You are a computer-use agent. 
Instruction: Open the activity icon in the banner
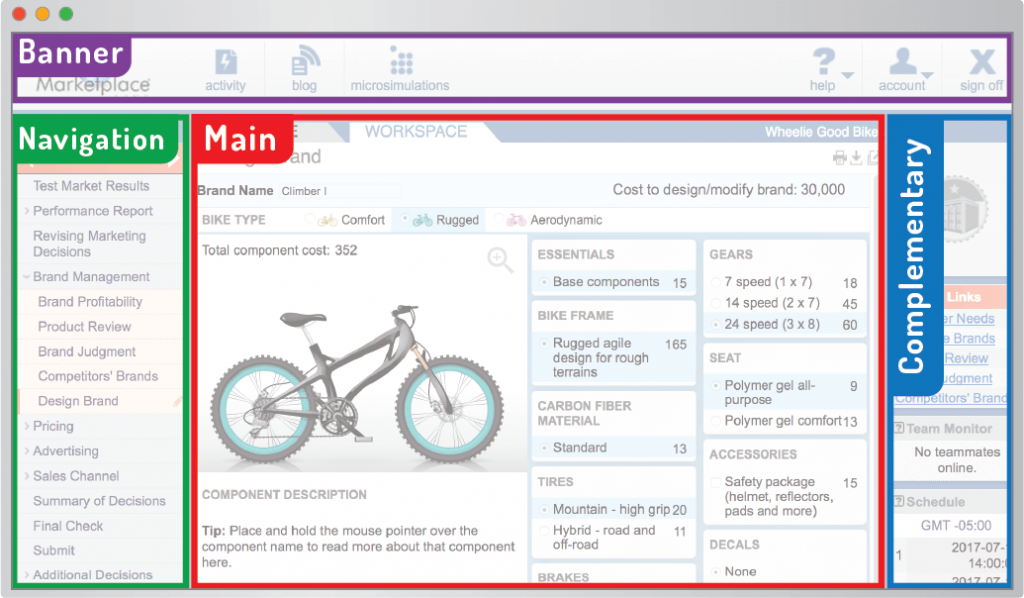226,62
